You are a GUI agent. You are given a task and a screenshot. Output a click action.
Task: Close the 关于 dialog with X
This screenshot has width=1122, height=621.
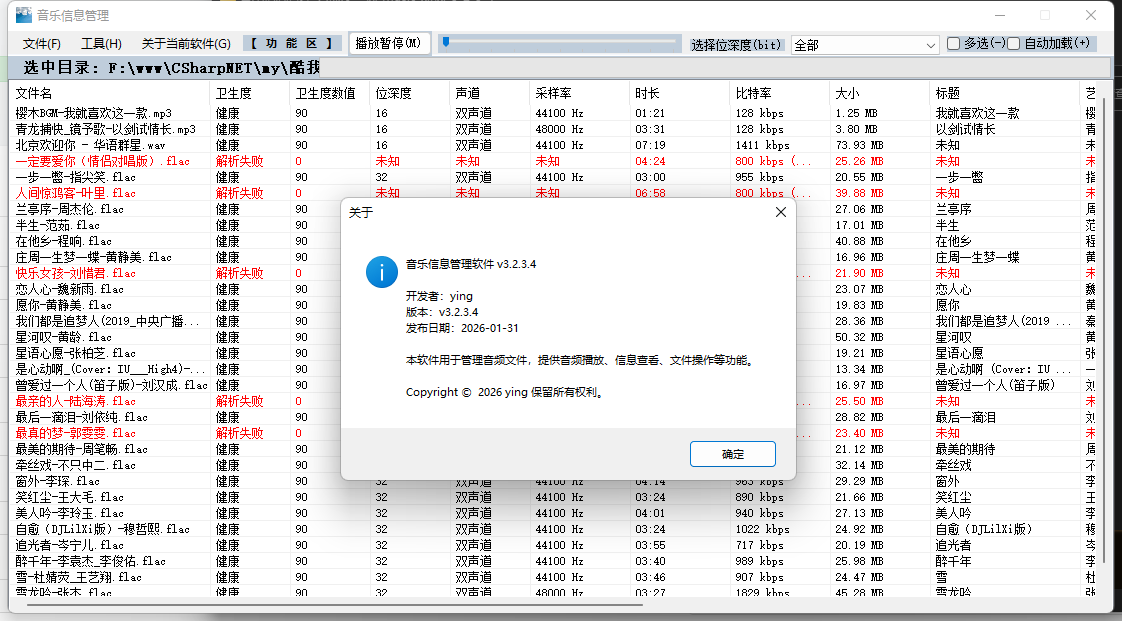coord(781,212)
